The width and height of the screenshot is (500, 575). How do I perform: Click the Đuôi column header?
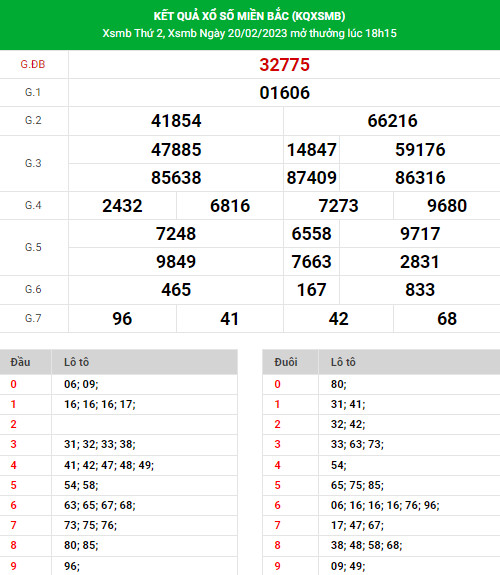click(286, 362)
